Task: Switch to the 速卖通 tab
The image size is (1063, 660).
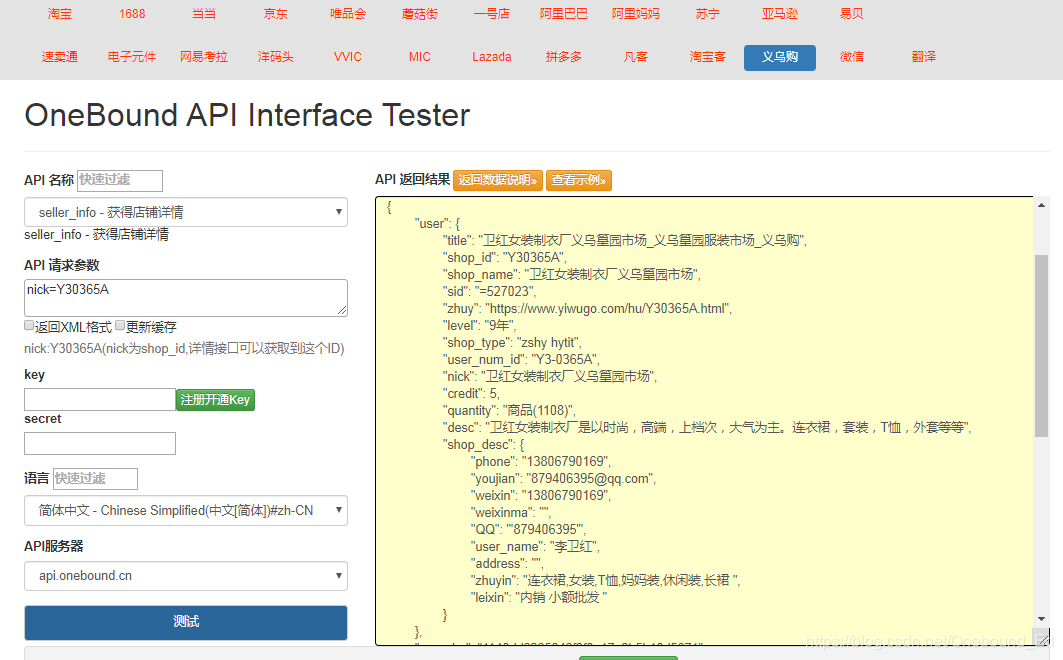Action: pos(60,57)
